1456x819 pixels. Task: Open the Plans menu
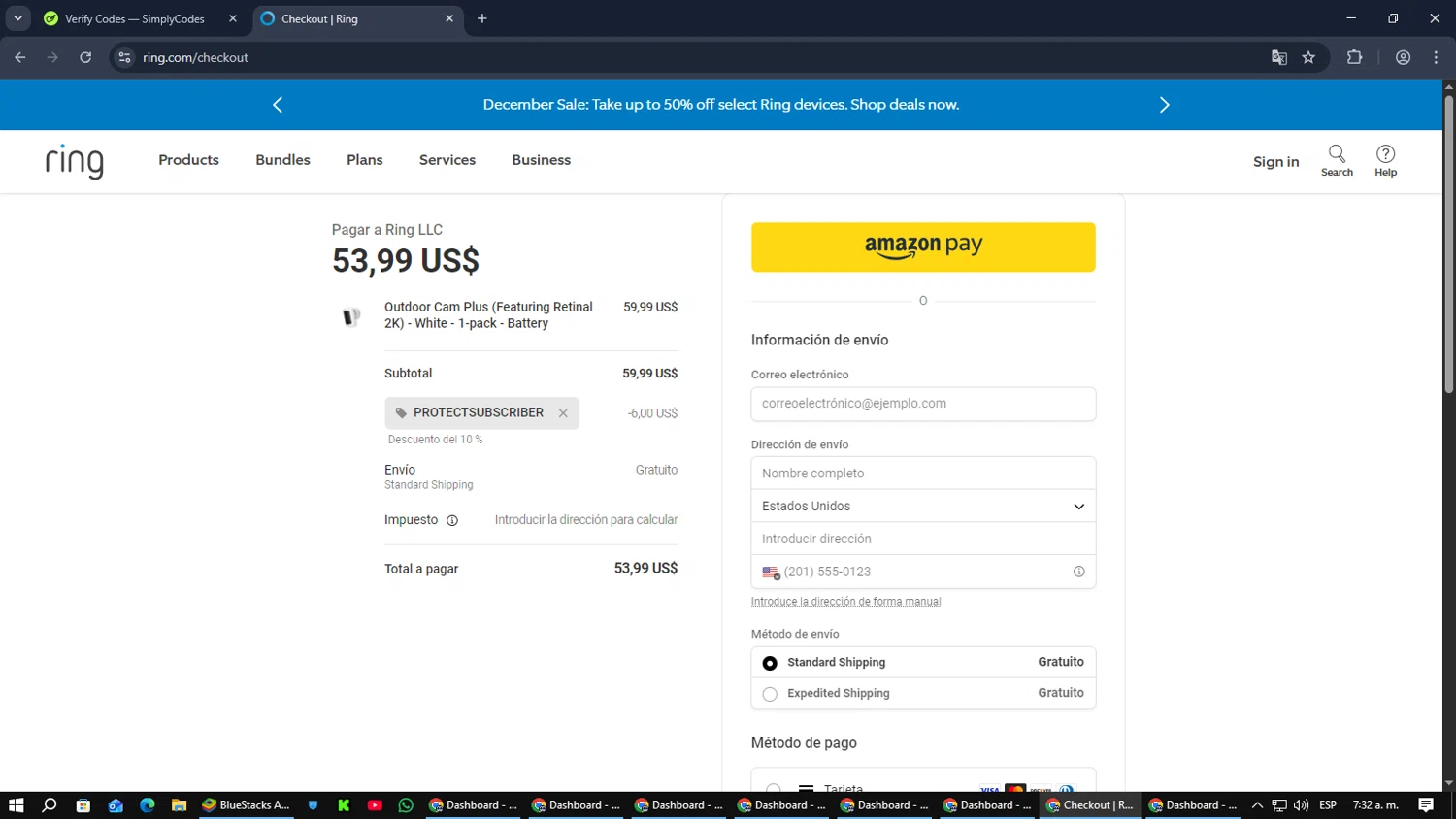365,160
